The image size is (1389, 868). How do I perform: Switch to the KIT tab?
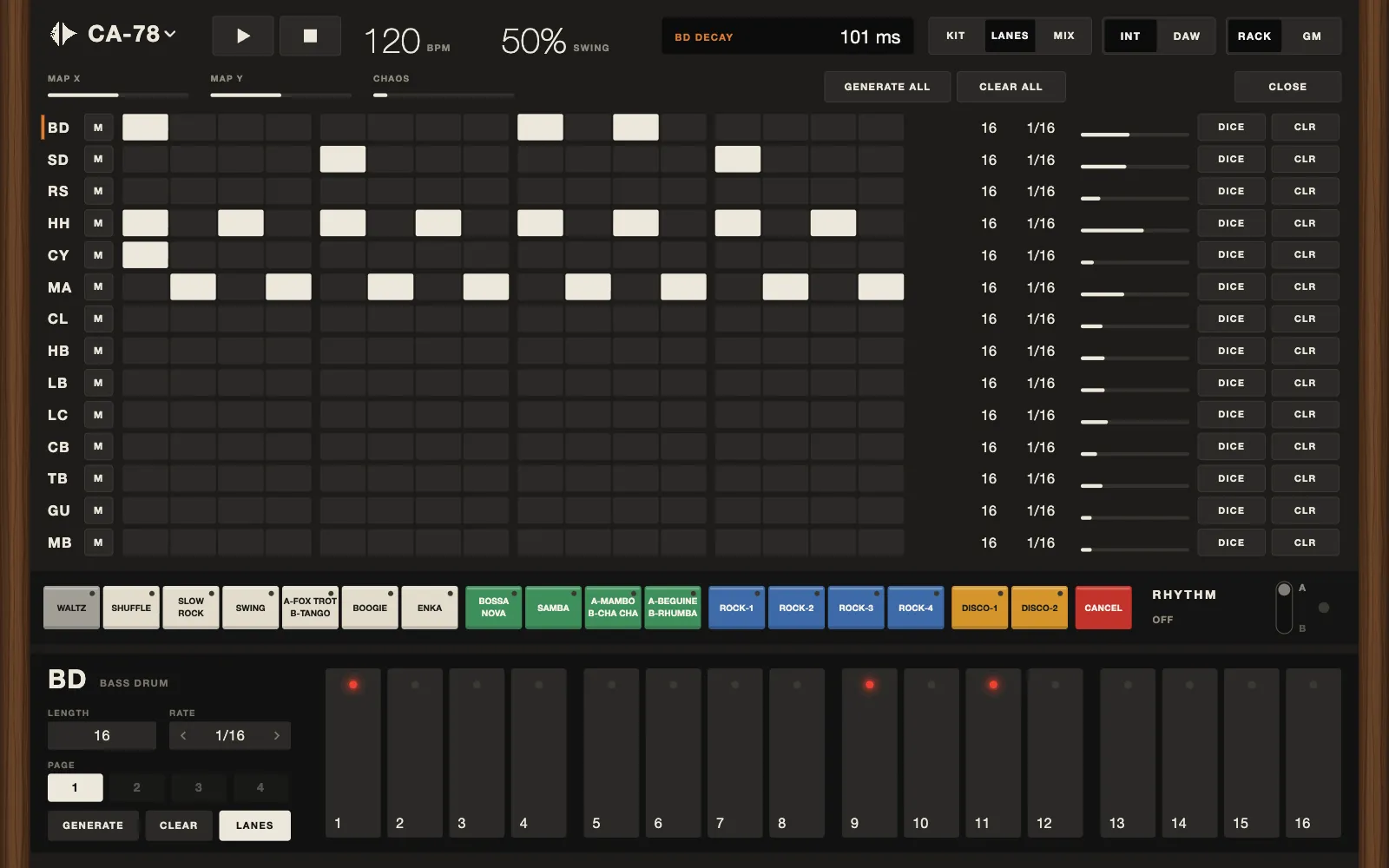[956, 36]
